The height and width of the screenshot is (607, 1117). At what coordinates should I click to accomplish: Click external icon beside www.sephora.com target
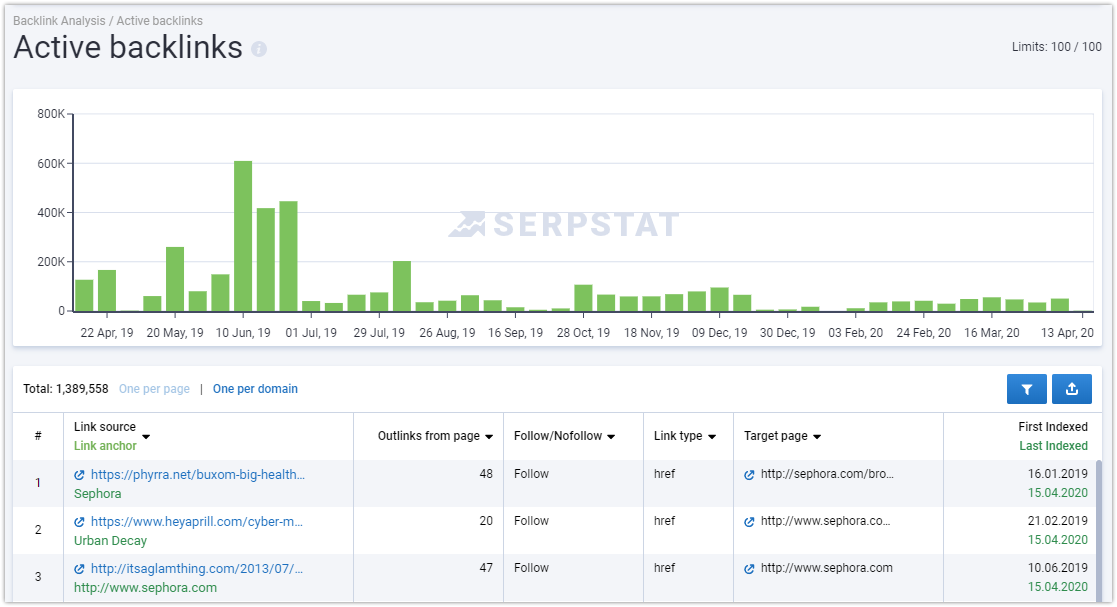(749, 569)
